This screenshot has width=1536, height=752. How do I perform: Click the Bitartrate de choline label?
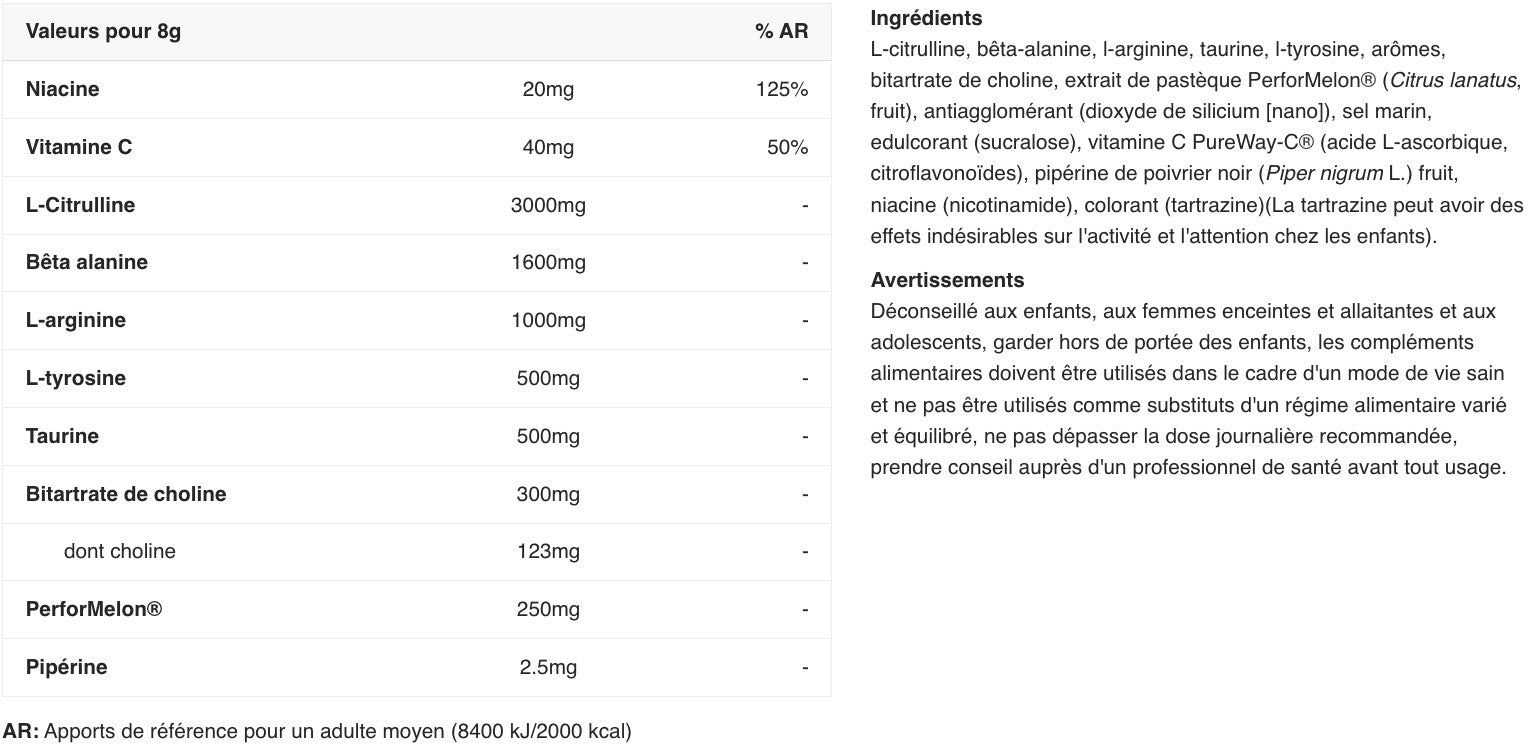tap(126, 494)
